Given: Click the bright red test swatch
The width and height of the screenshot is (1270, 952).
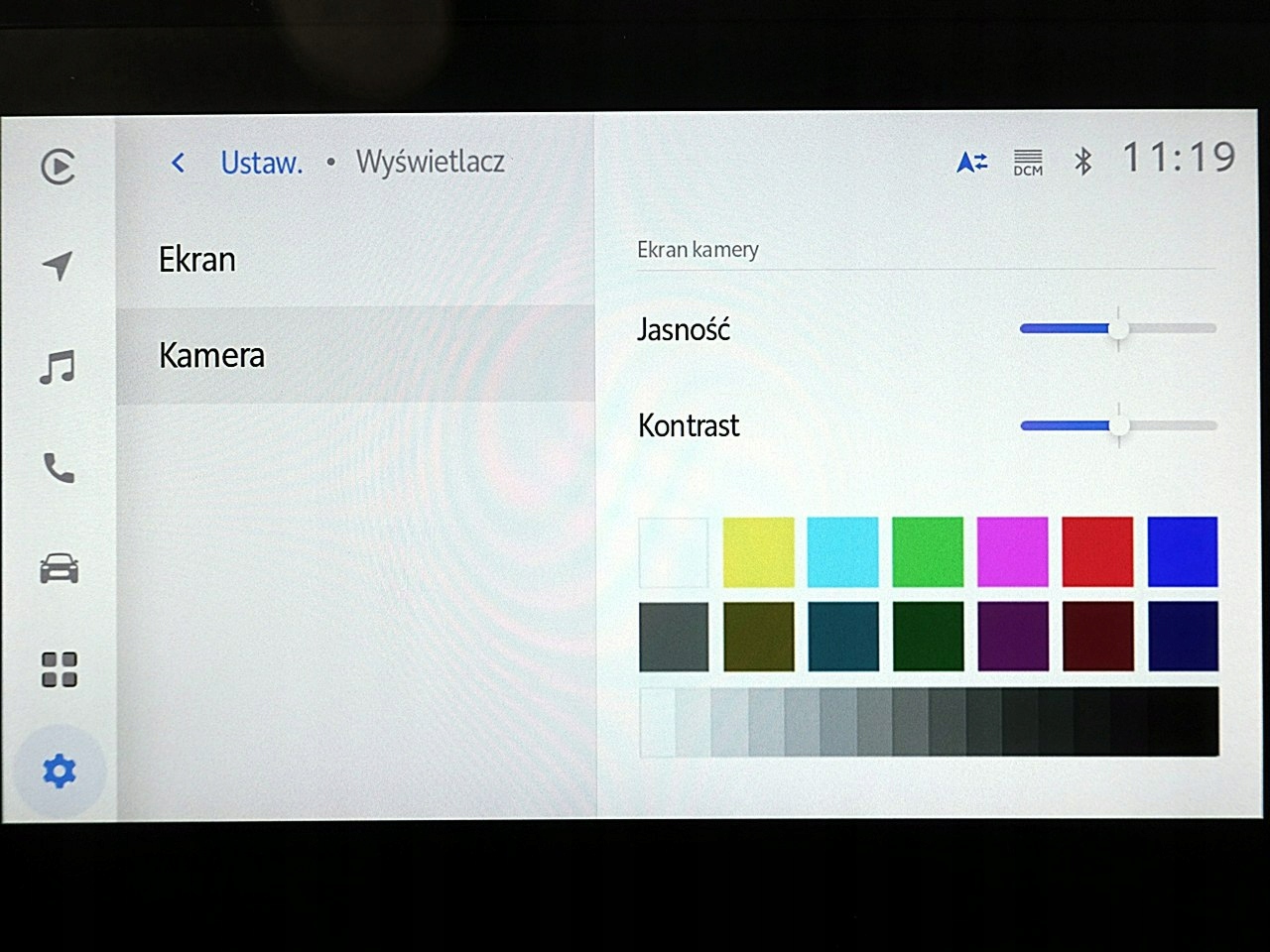Looking at the screenshot, I should point(1097,551).
